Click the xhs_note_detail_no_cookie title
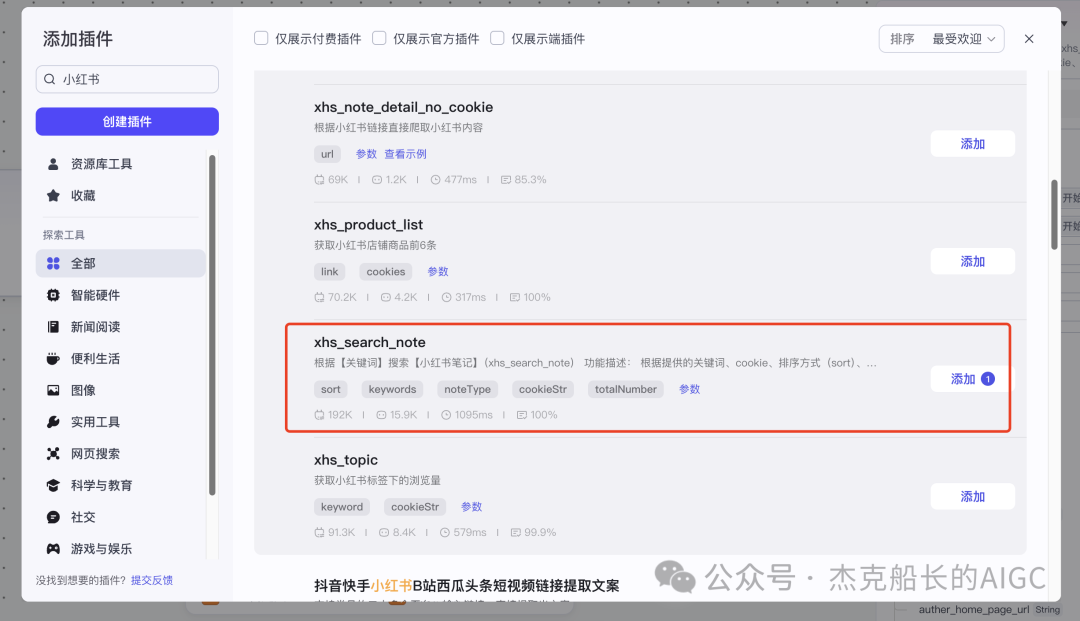This screenshot has height=621, width=1080. click(404, 107)
